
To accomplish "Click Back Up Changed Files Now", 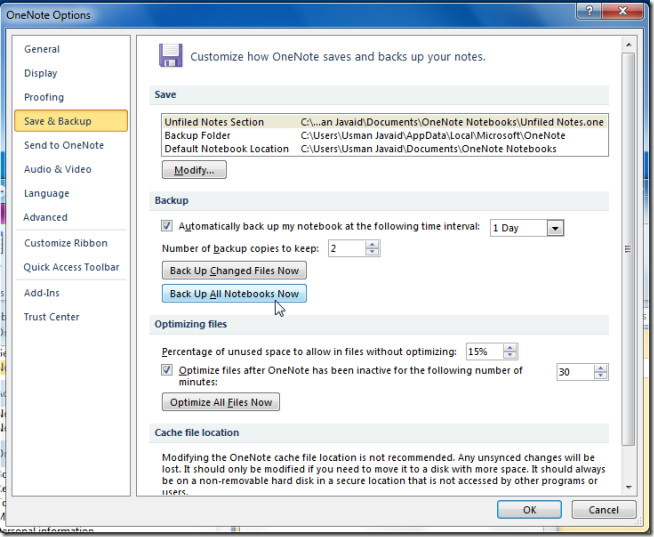I will tap(234, 271).
